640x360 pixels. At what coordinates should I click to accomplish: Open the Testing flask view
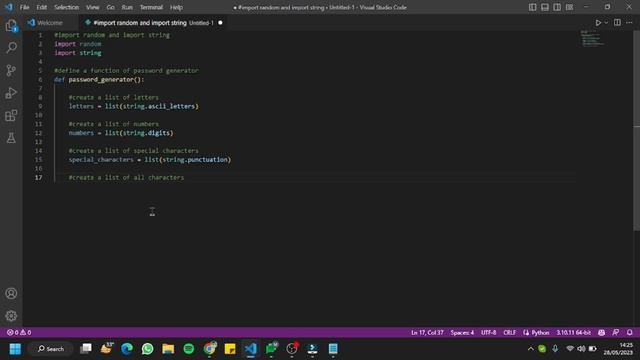pos(11,138)
